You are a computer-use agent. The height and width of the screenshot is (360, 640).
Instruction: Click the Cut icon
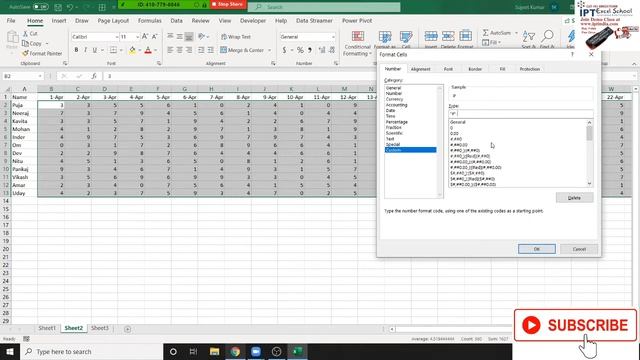25,33
